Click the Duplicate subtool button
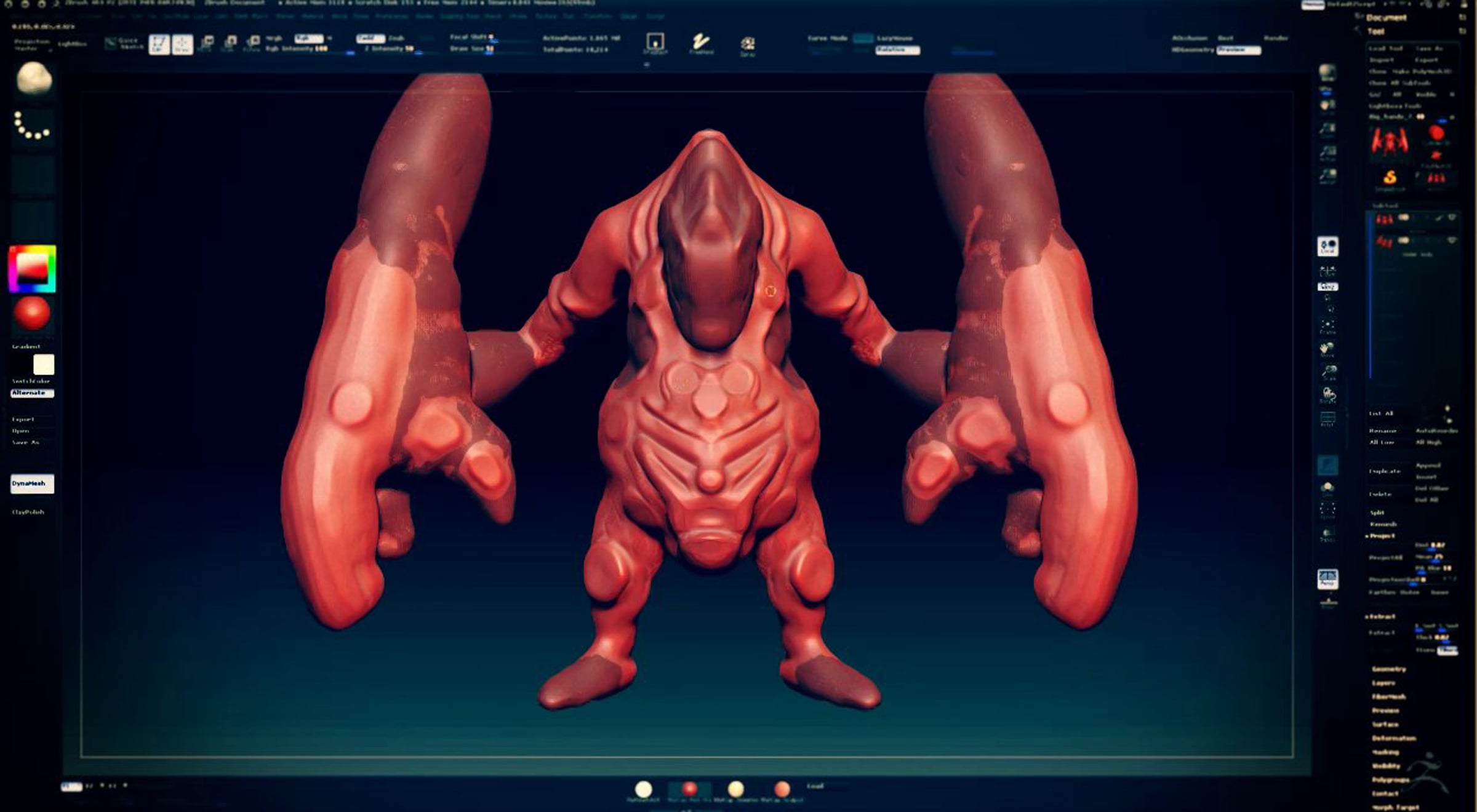Screen dimensions: 1477x812 pyautogui.click(x=1385, y=471)
